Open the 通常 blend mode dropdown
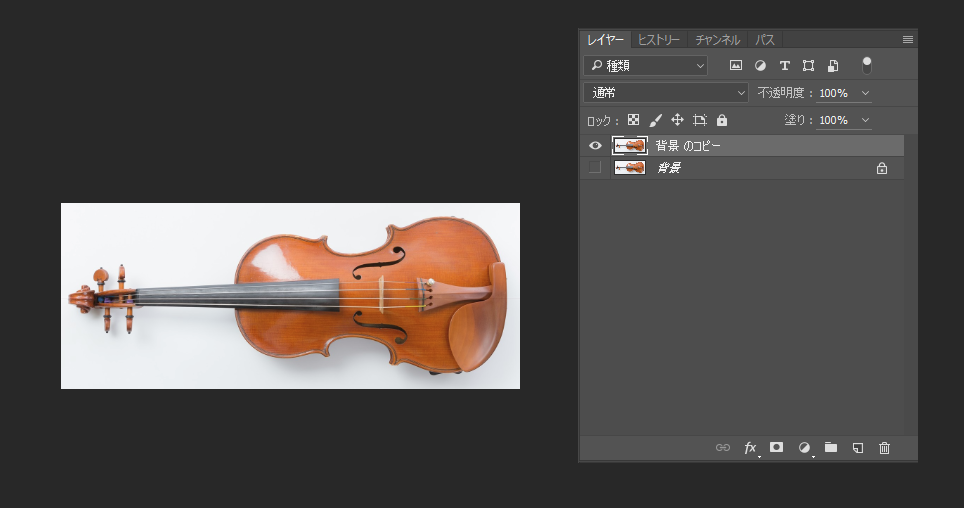The height and width of the screenshot is (508, 964). click(x=666, y=93)
